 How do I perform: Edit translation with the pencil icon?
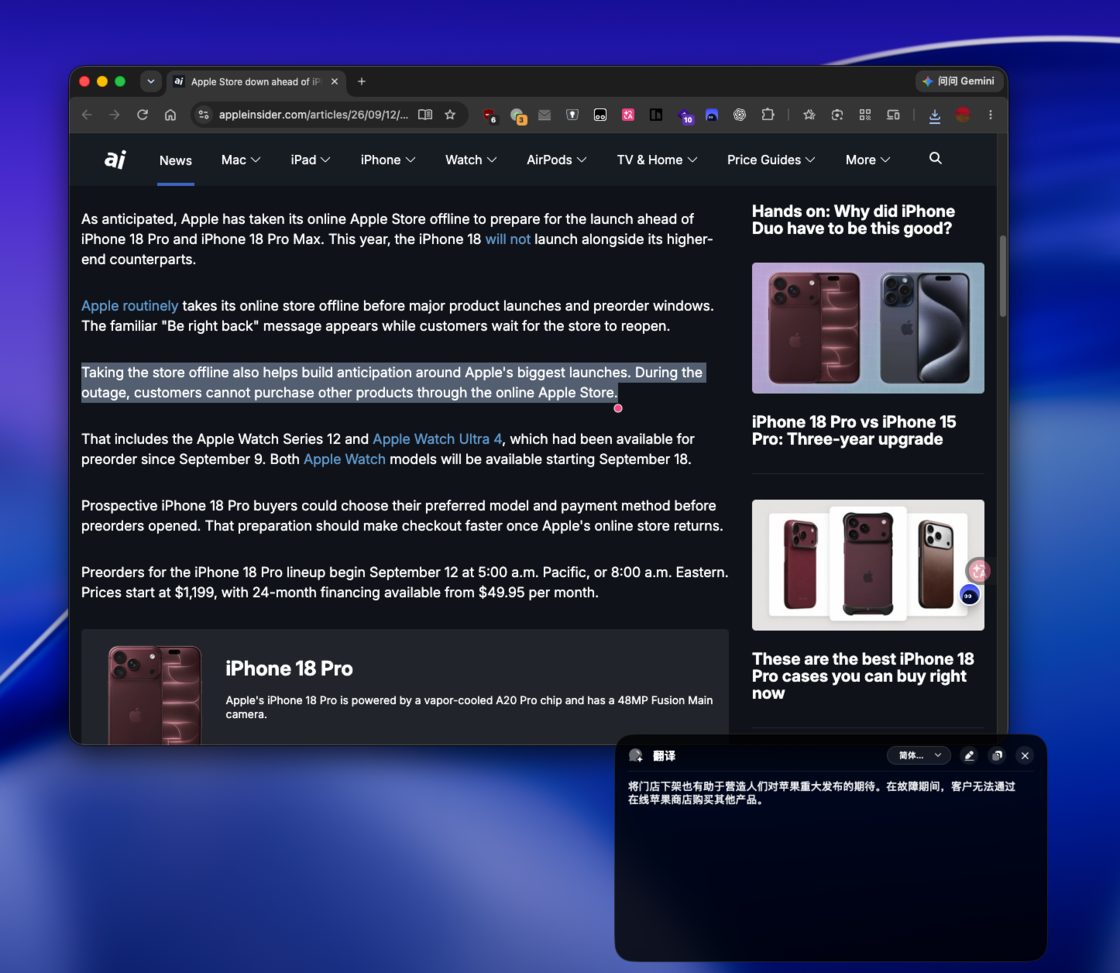coord(969,755)
